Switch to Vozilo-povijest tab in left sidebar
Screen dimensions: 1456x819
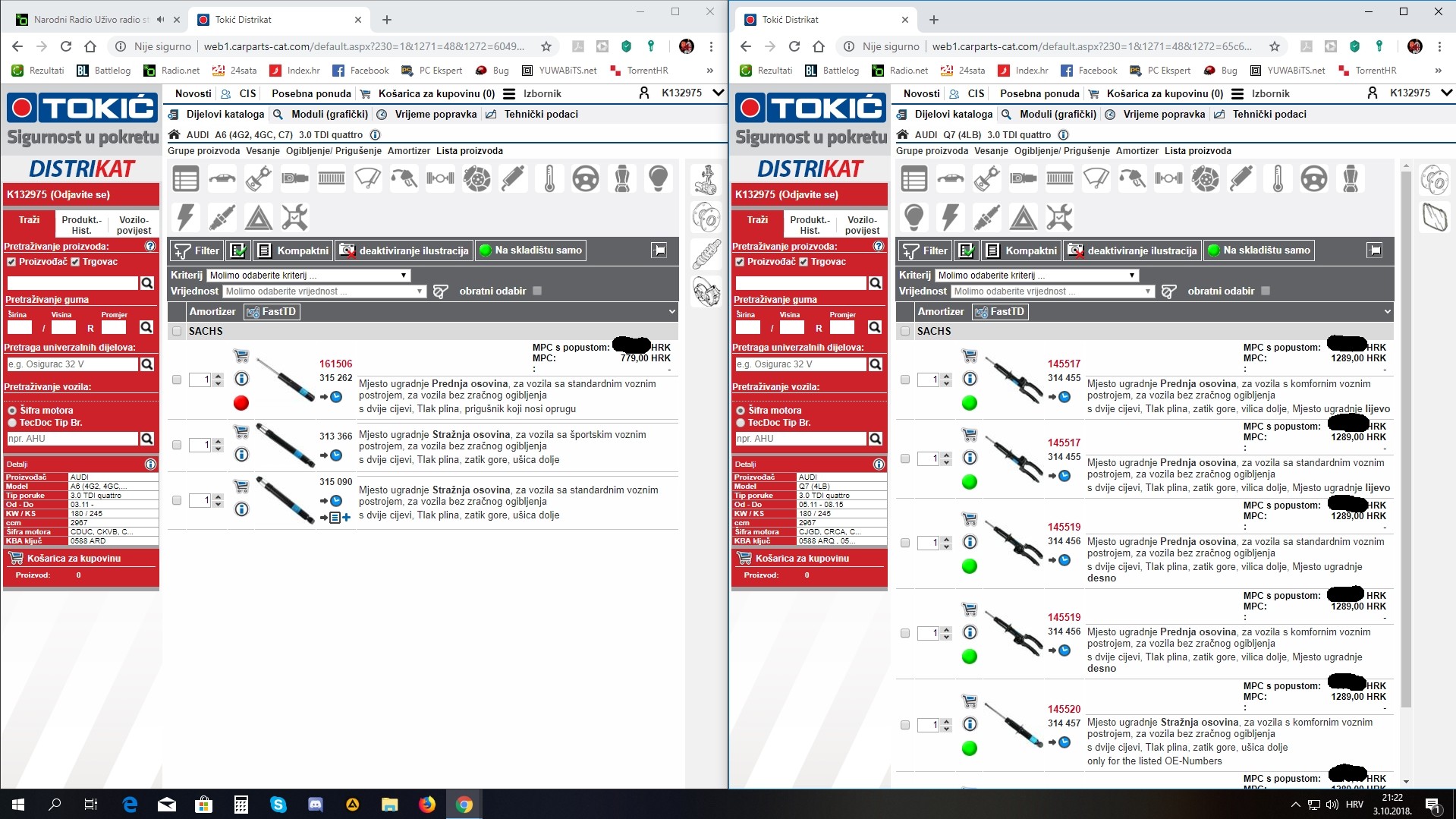coord(134,225)
